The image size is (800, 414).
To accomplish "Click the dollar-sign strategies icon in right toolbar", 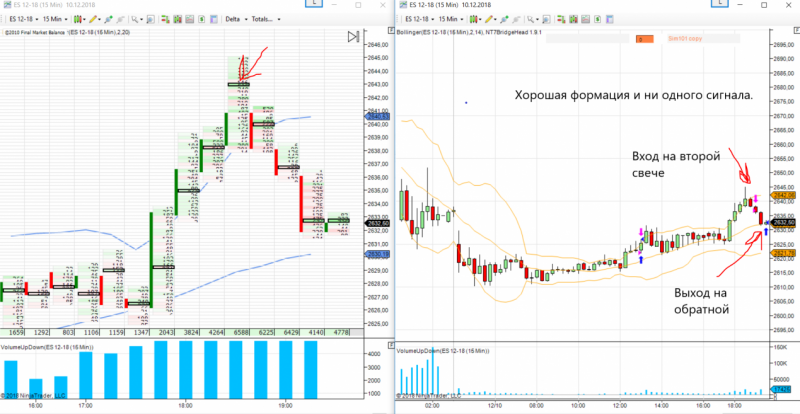I will (x=597, y=19).
